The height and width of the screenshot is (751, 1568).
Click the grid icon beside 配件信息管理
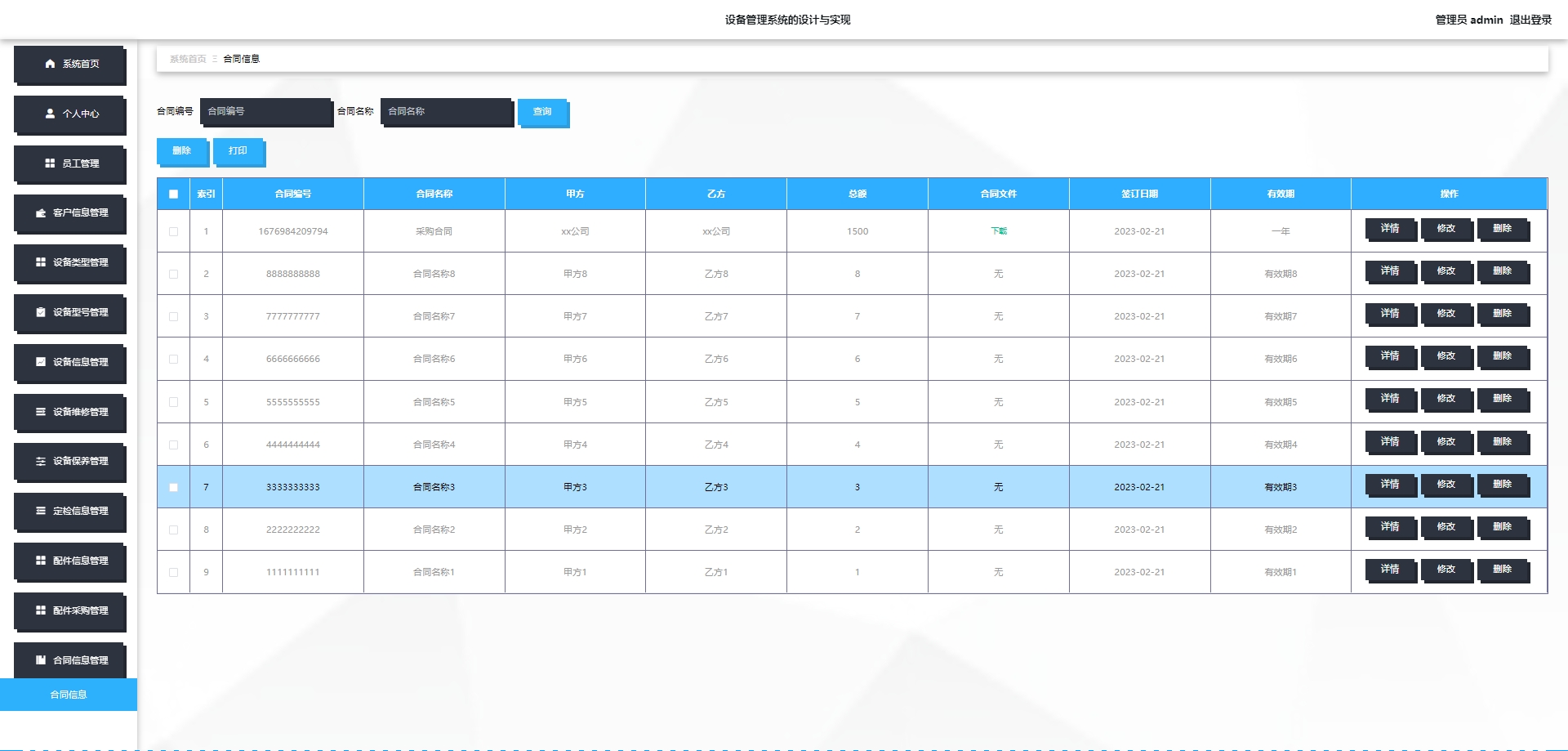click(41, 561)
